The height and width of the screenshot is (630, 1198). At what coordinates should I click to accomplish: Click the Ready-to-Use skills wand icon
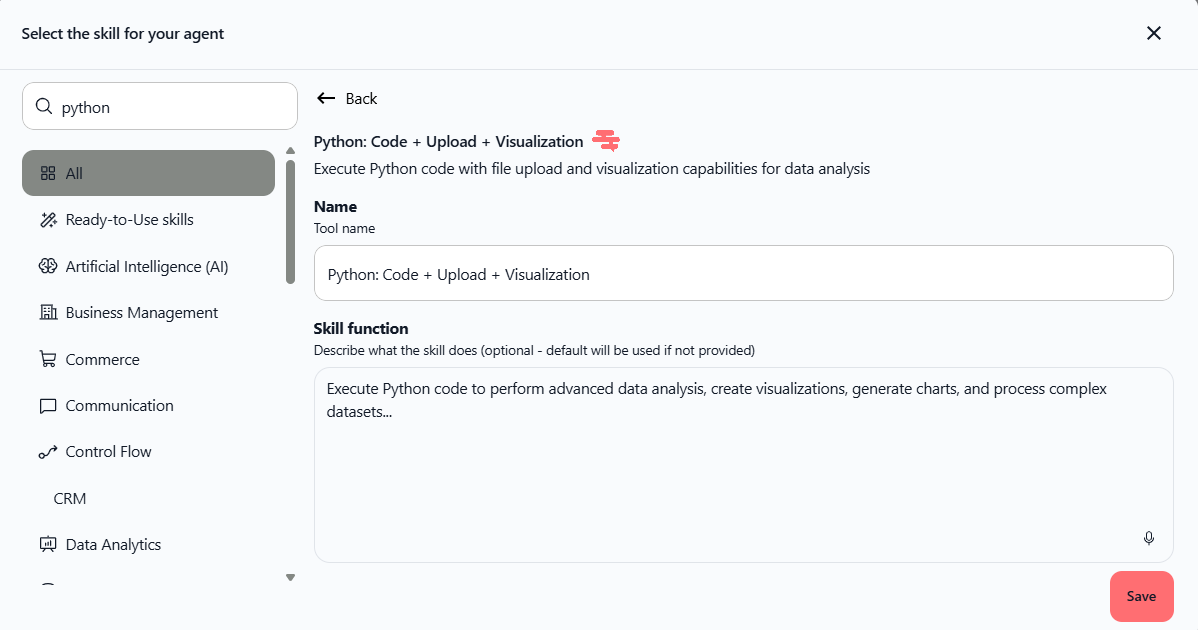47,220
